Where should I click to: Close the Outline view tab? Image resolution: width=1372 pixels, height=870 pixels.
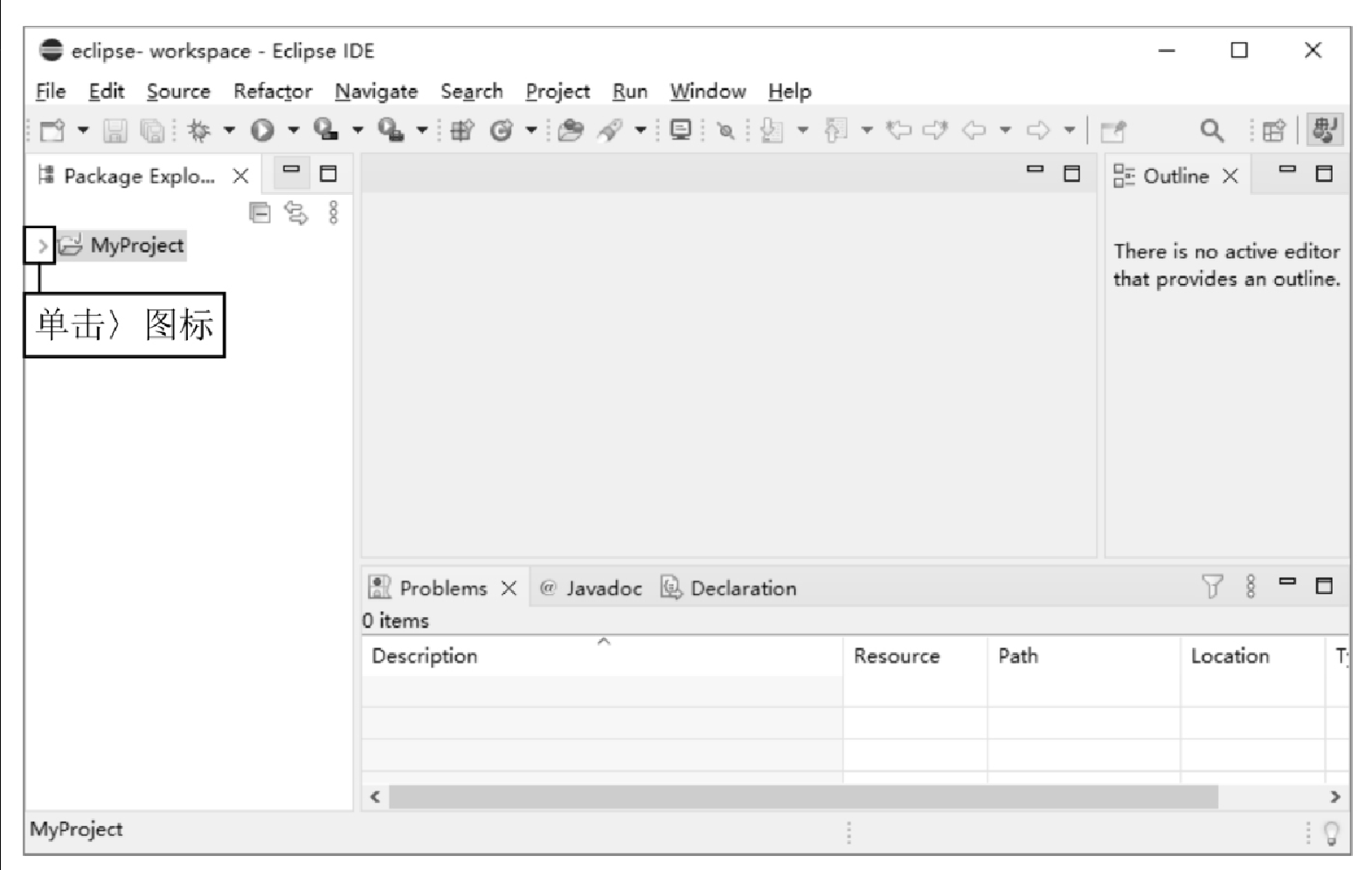click(1230, 176)
